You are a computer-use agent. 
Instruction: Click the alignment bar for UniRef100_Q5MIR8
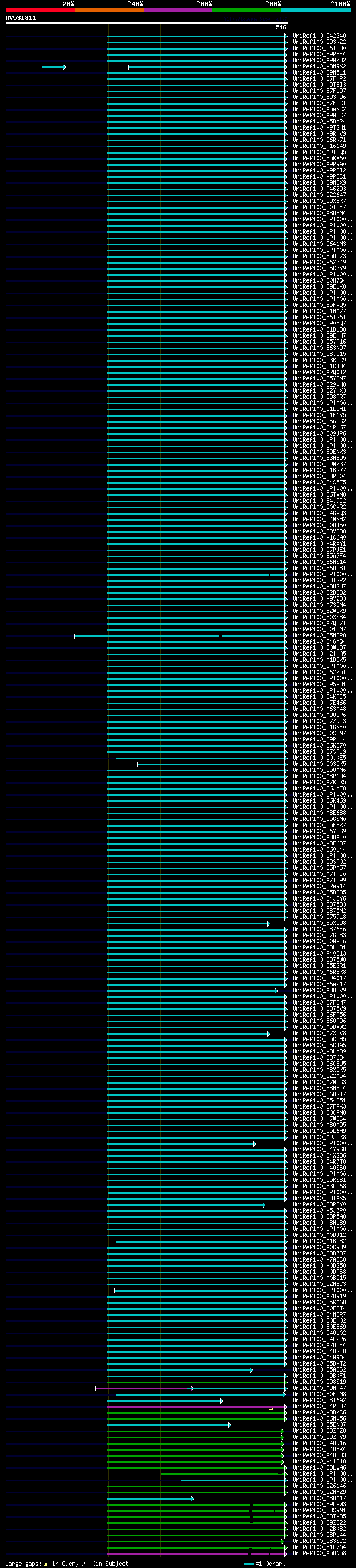(181, 636)
